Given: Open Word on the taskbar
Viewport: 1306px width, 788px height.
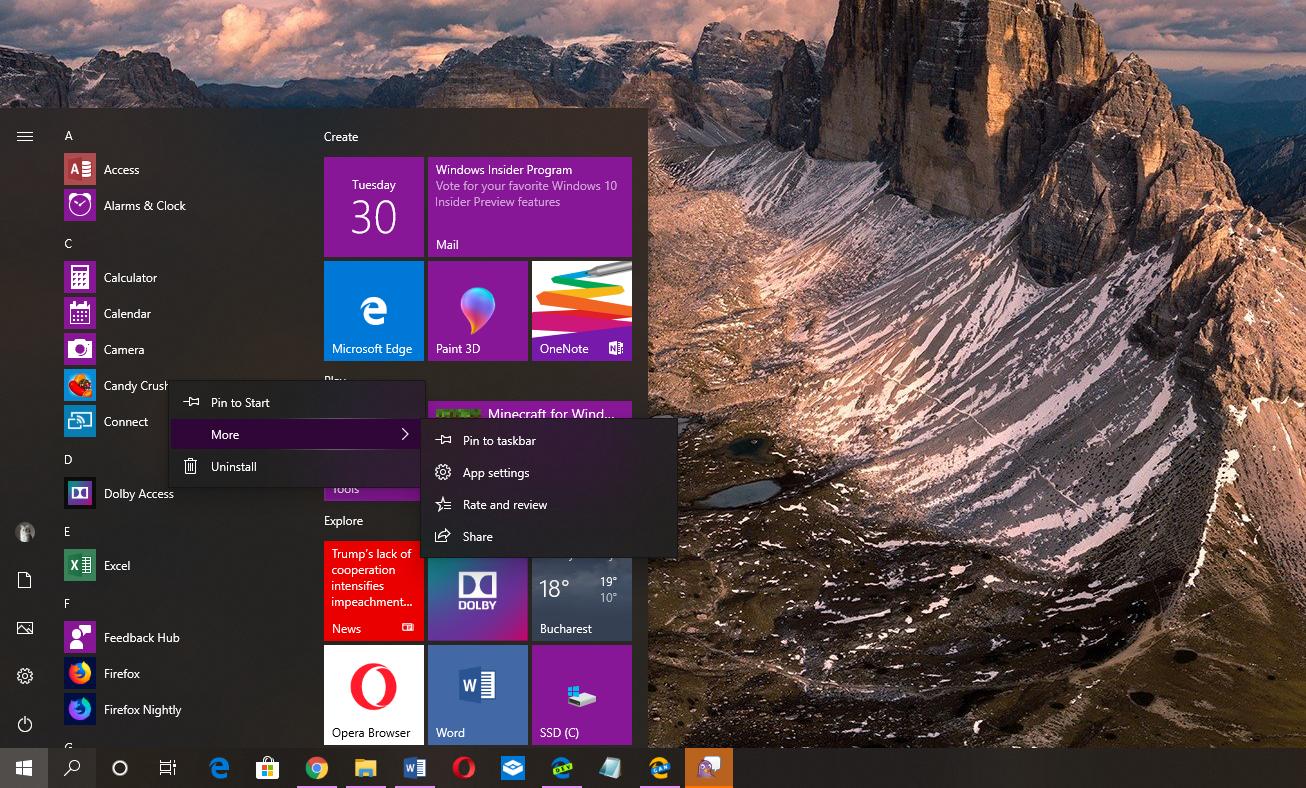Looking at the screenshot, I should [414, 768].
